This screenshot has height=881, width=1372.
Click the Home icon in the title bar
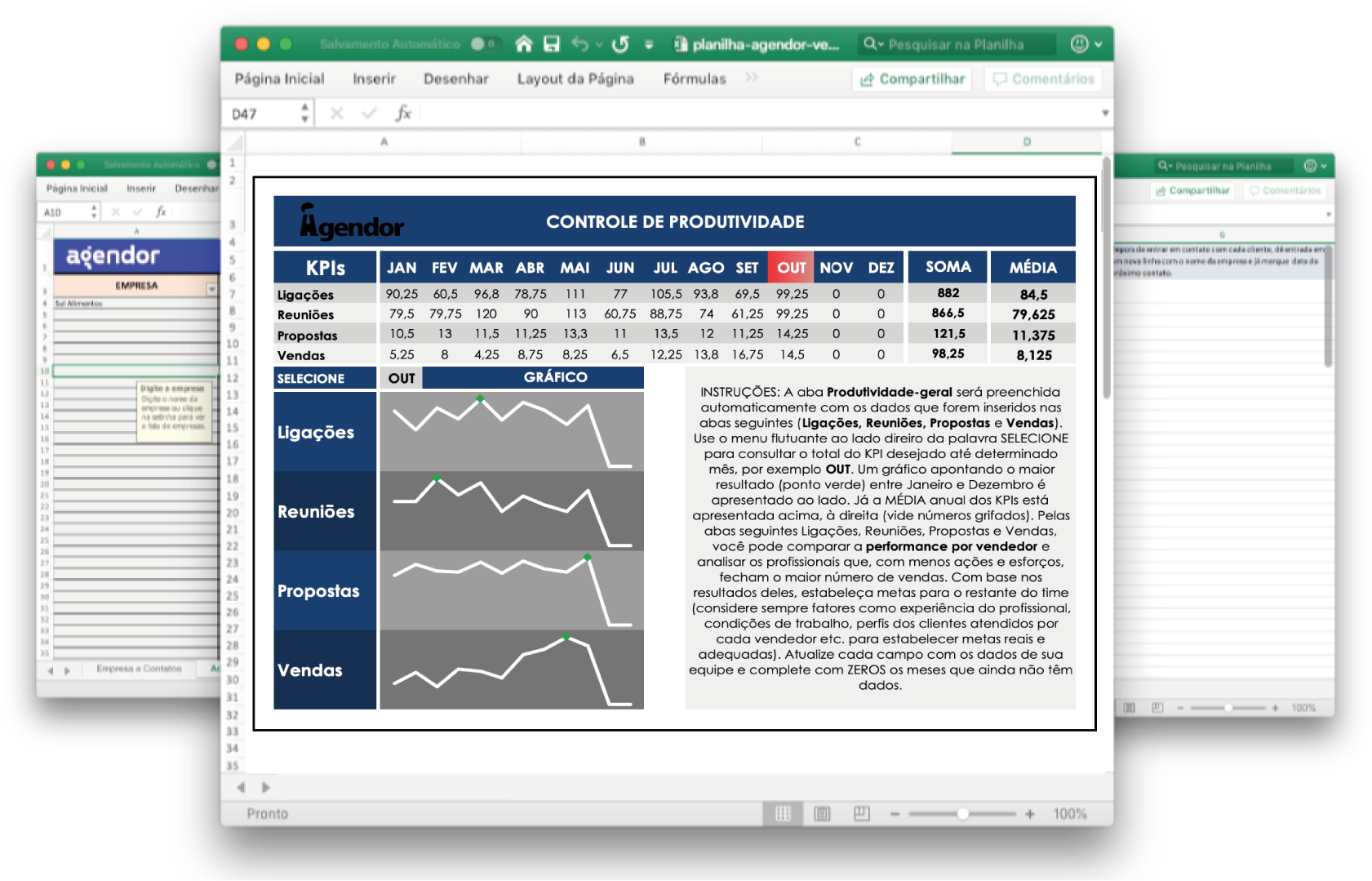click(x=524, y=44)
